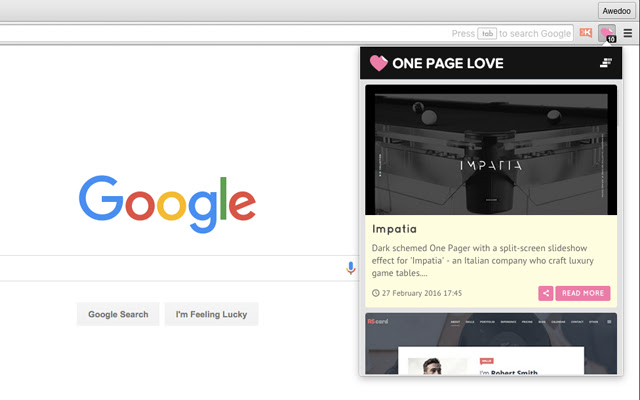Share the Impatia post
This screenshot has width=640, height=400.
546,293
